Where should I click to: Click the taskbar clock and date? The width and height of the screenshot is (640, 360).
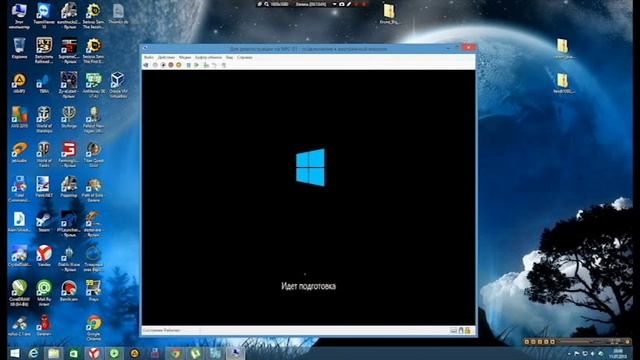pyautogui.click(x=618, y=353)
